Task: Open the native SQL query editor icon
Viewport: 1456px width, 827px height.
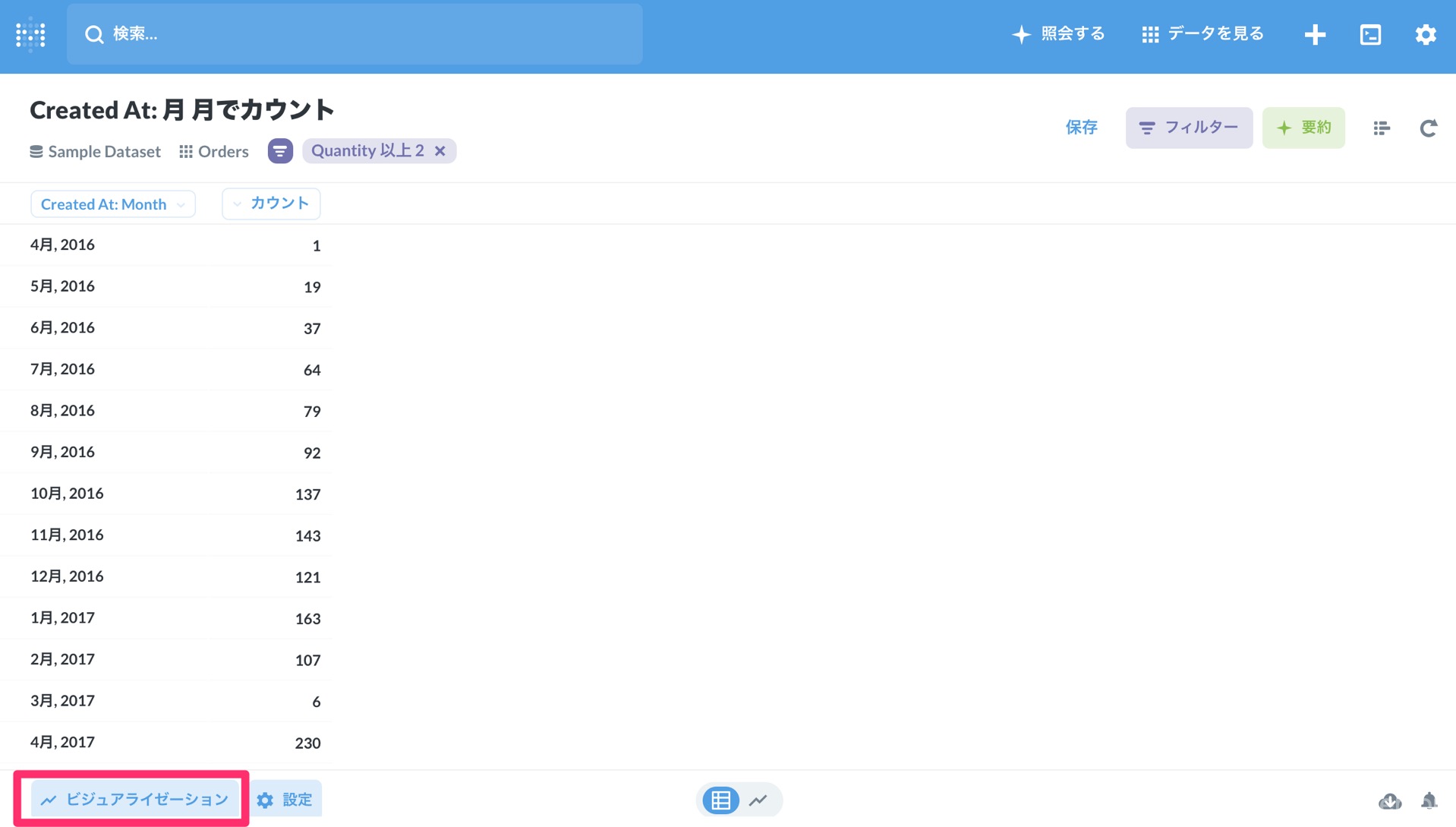Action: tap(1369, 34)
